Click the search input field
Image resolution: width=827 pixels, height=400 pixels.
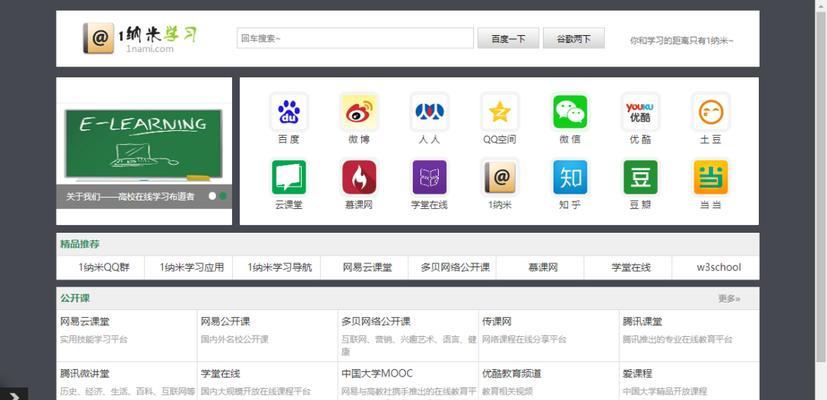point(355,38)
